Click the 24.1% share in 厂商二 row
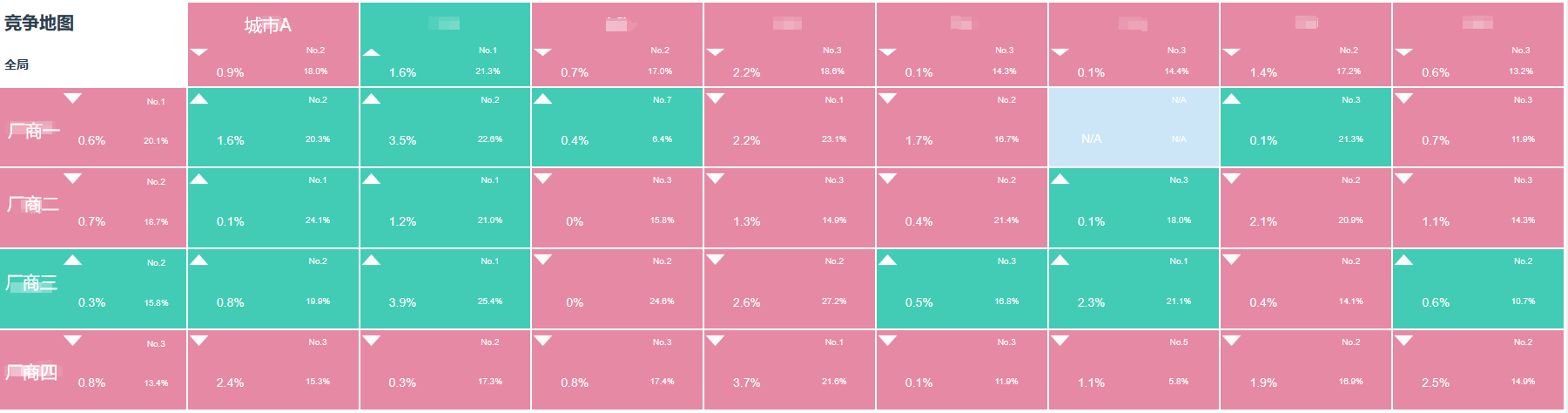Screen dimensions: 1568x413 (318, 220)
